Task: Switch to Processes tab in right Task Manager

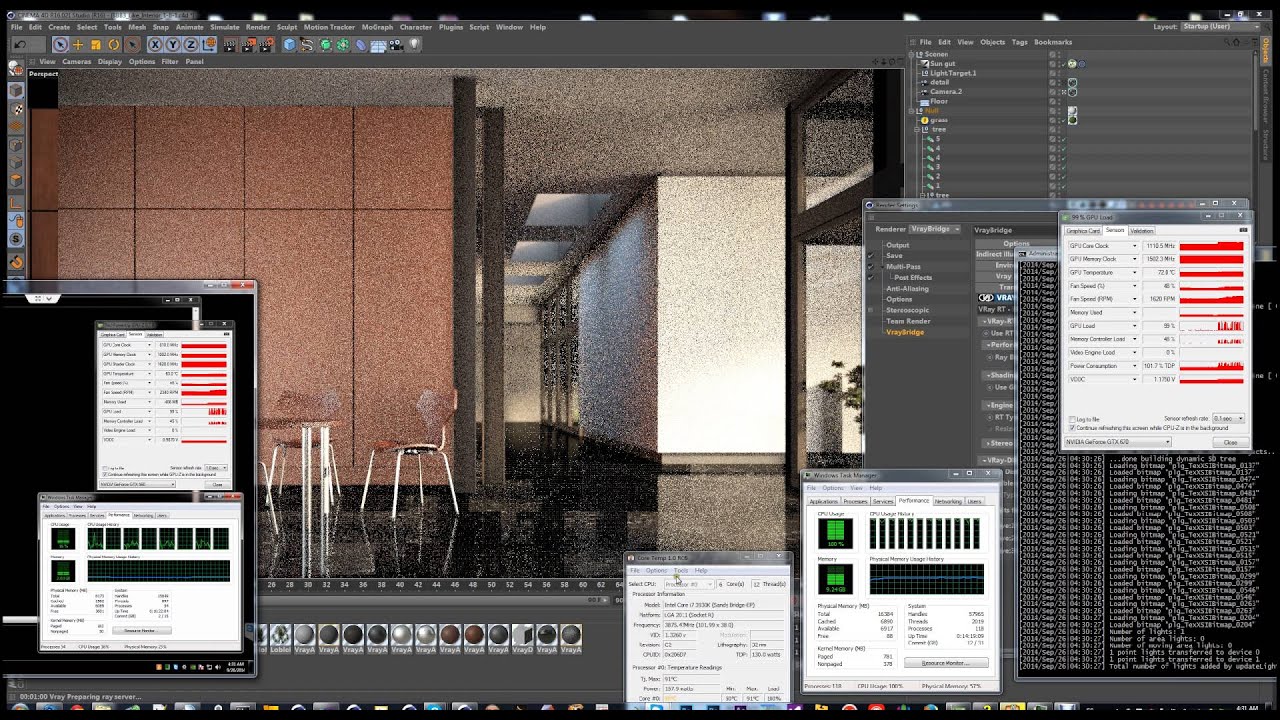Action: [855, 501]
